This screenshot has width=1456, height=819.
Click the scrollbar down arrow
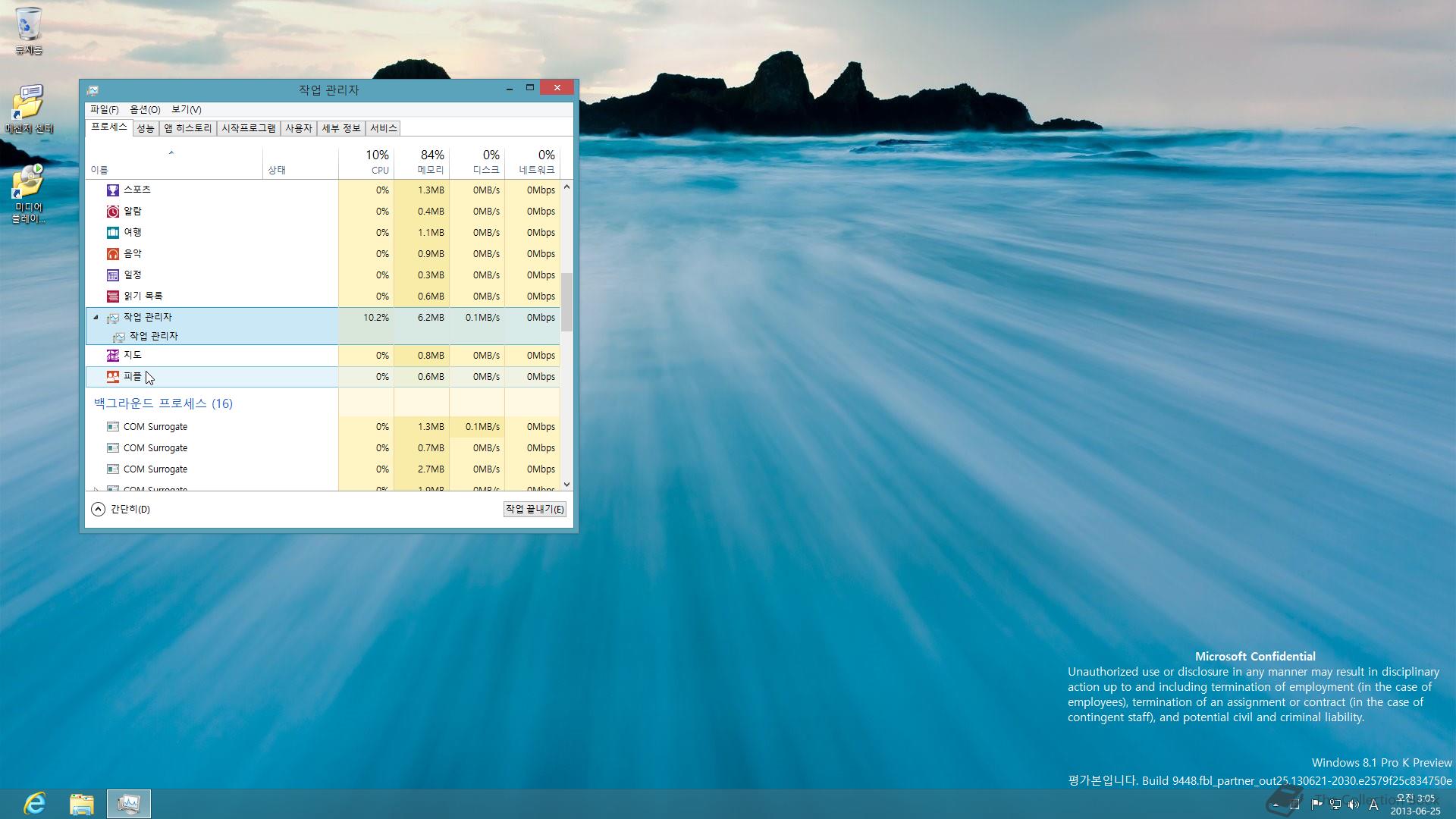[x=566, y=485]
